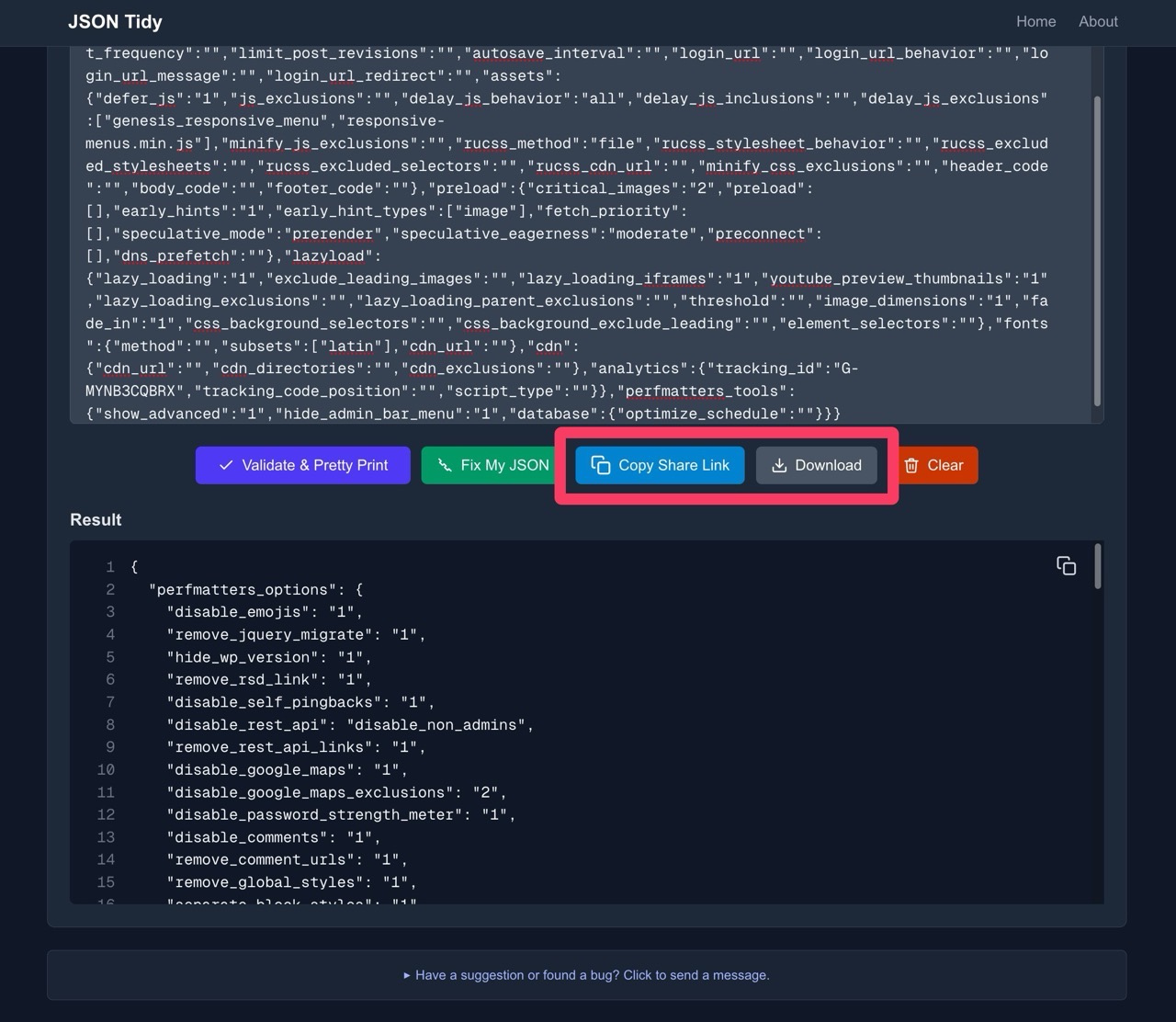The height and width of the screenshot is (1022, 1176).
Task: Click the Result heading
Action: [96, 519]
